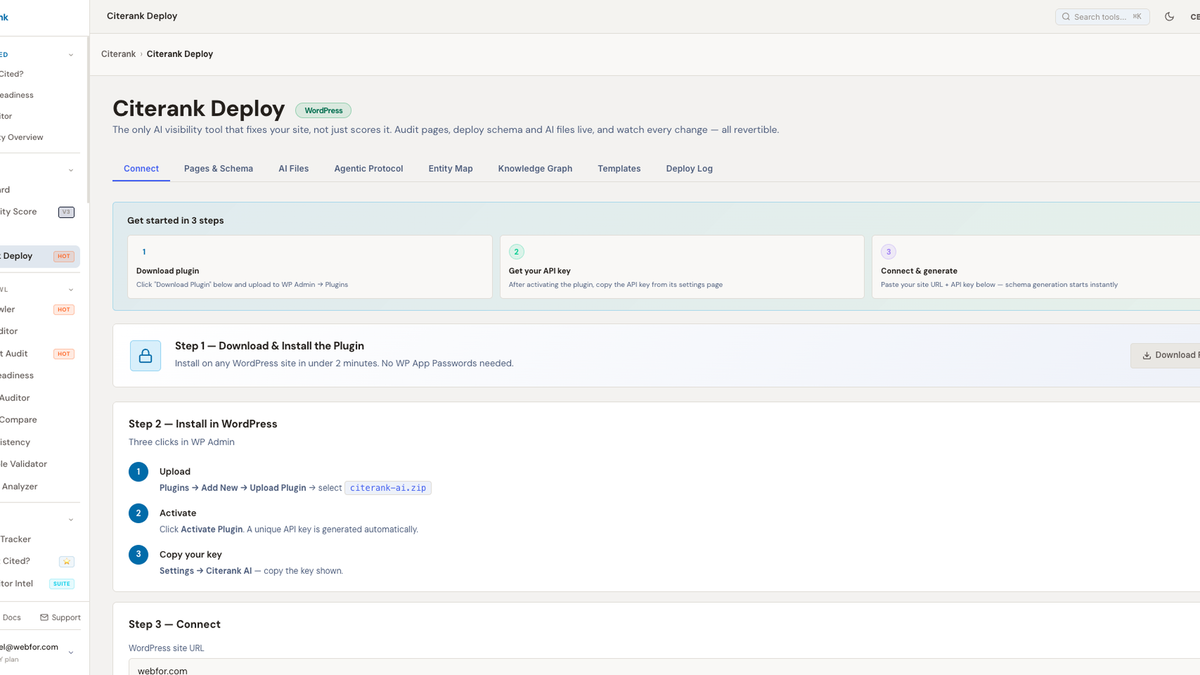
Task: Click the 'Step 3 — Connect' heading
Action: pos(175,624)
